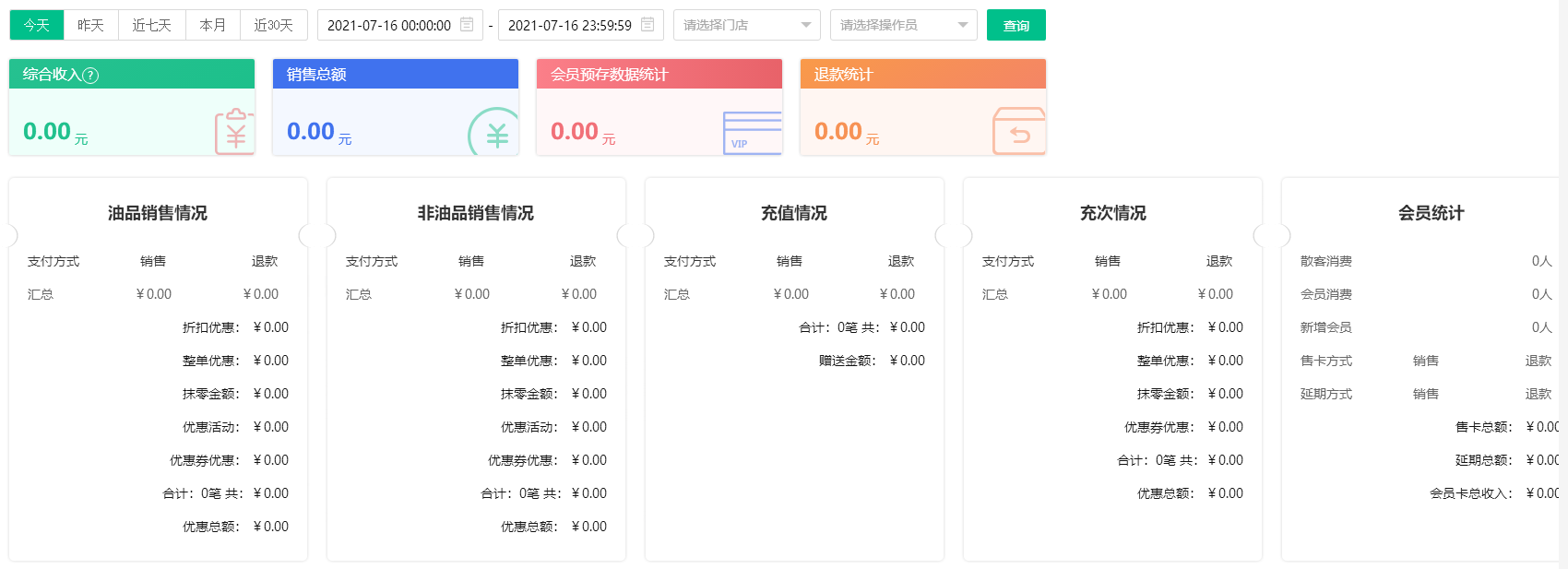The height and width of the screenshot is (569, 1568).
Task: Click the 销售总额 card header
Action: point(395,75)
